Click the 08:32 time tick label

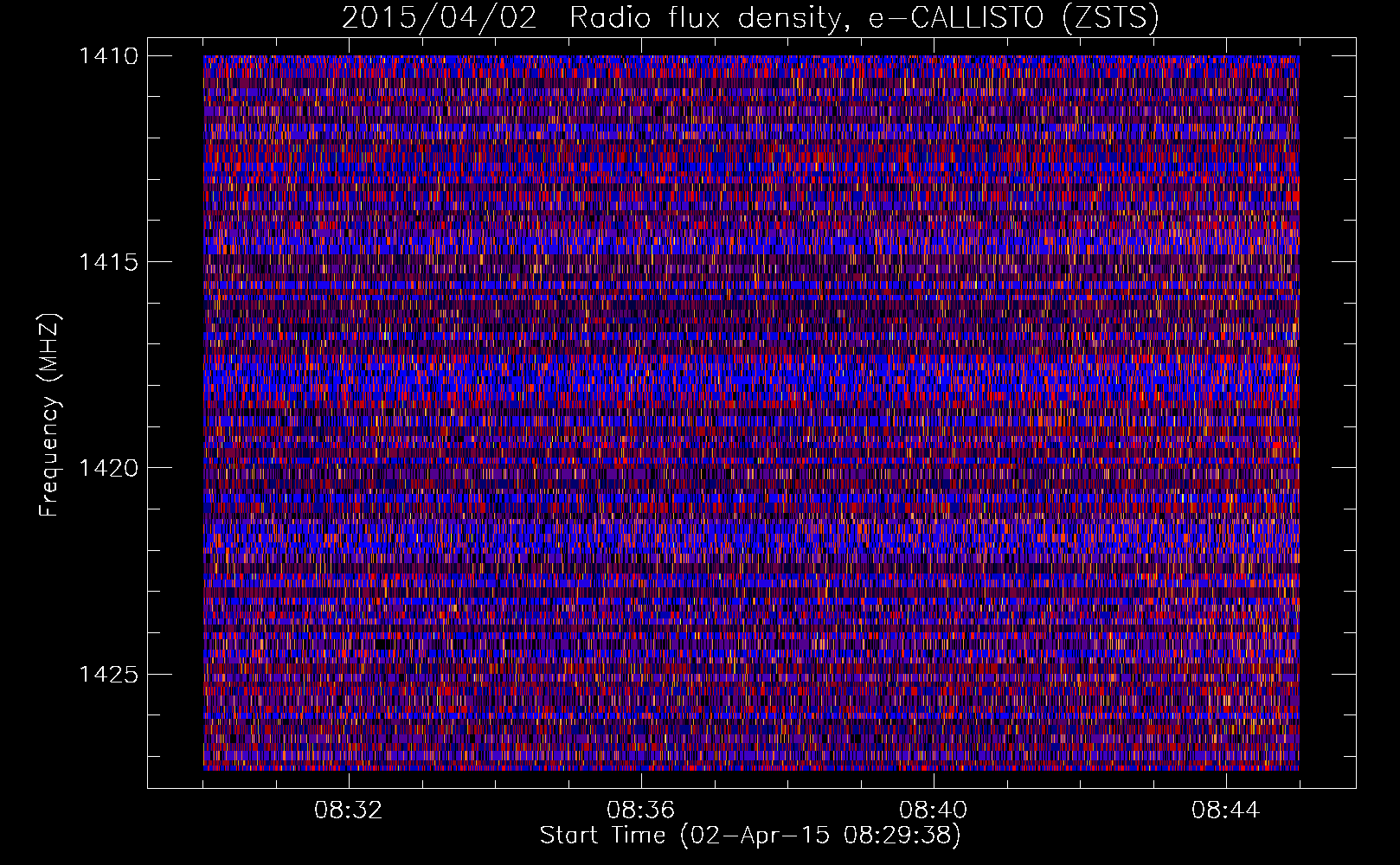tap(348, 811)
